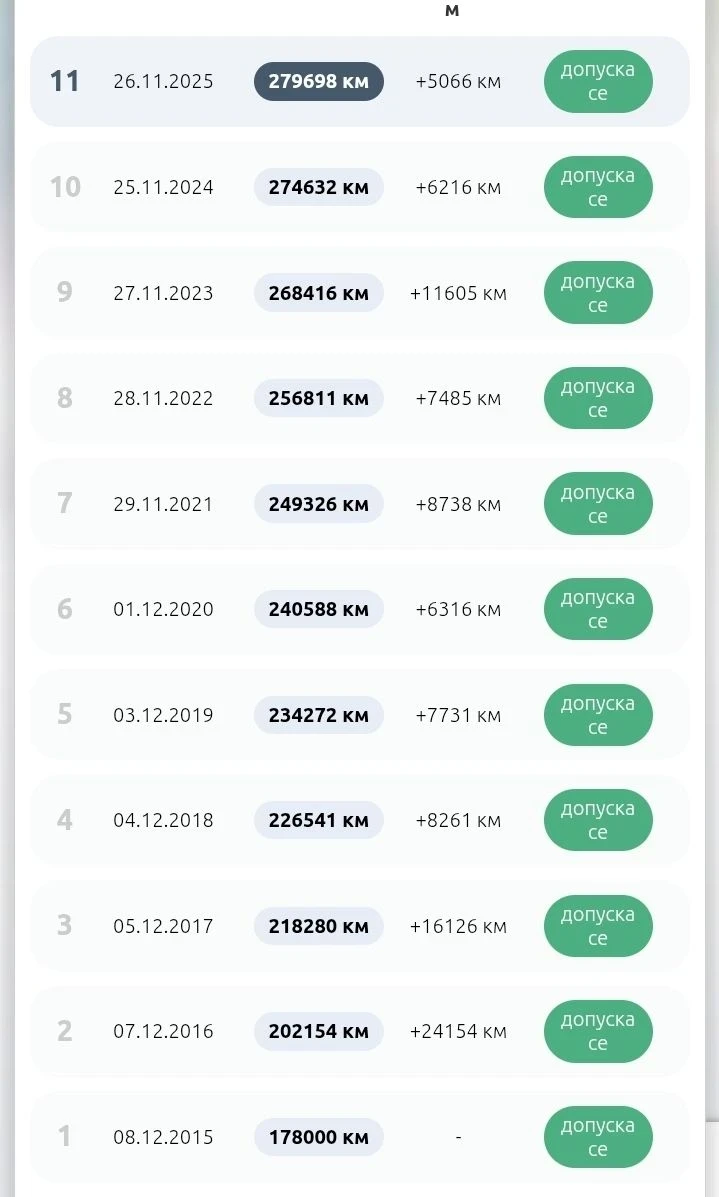Select row number 9 dated 27.11.2023
The image size is (719, 1197).
(x=360, y=292)
